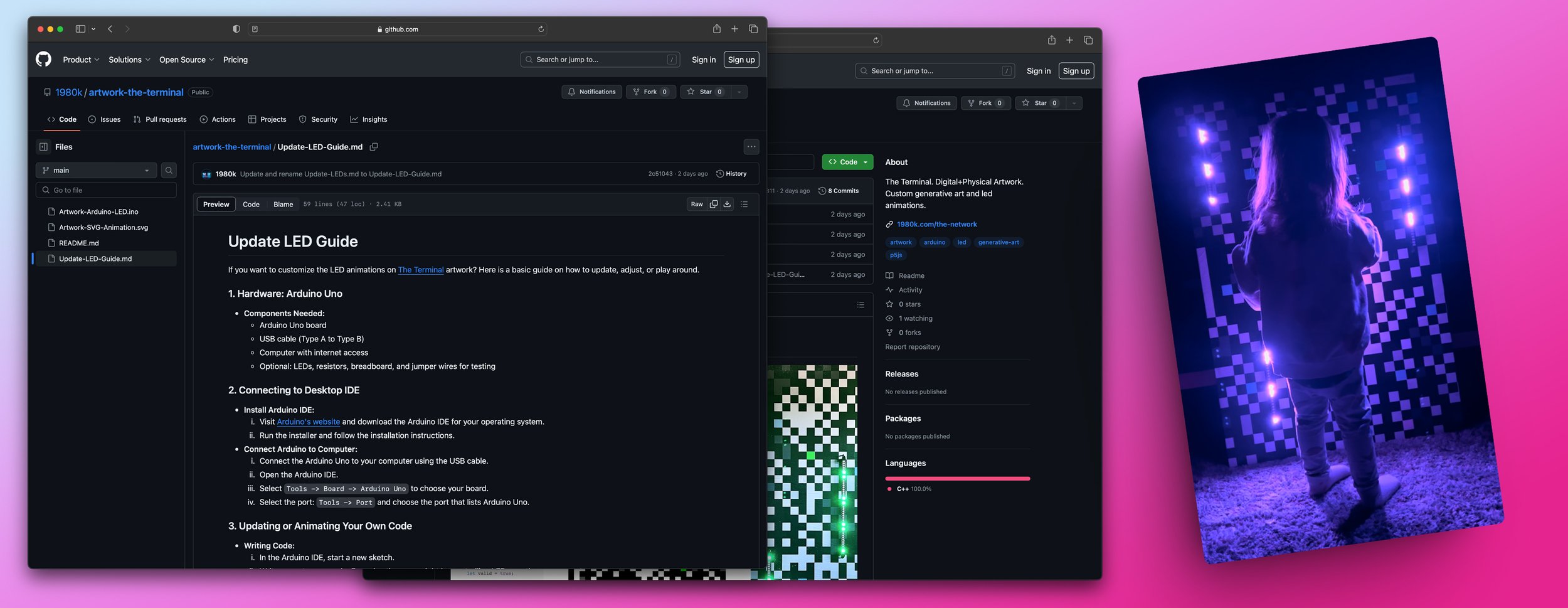
Task: Open the Raw file view
Action: tap(697, 205)
